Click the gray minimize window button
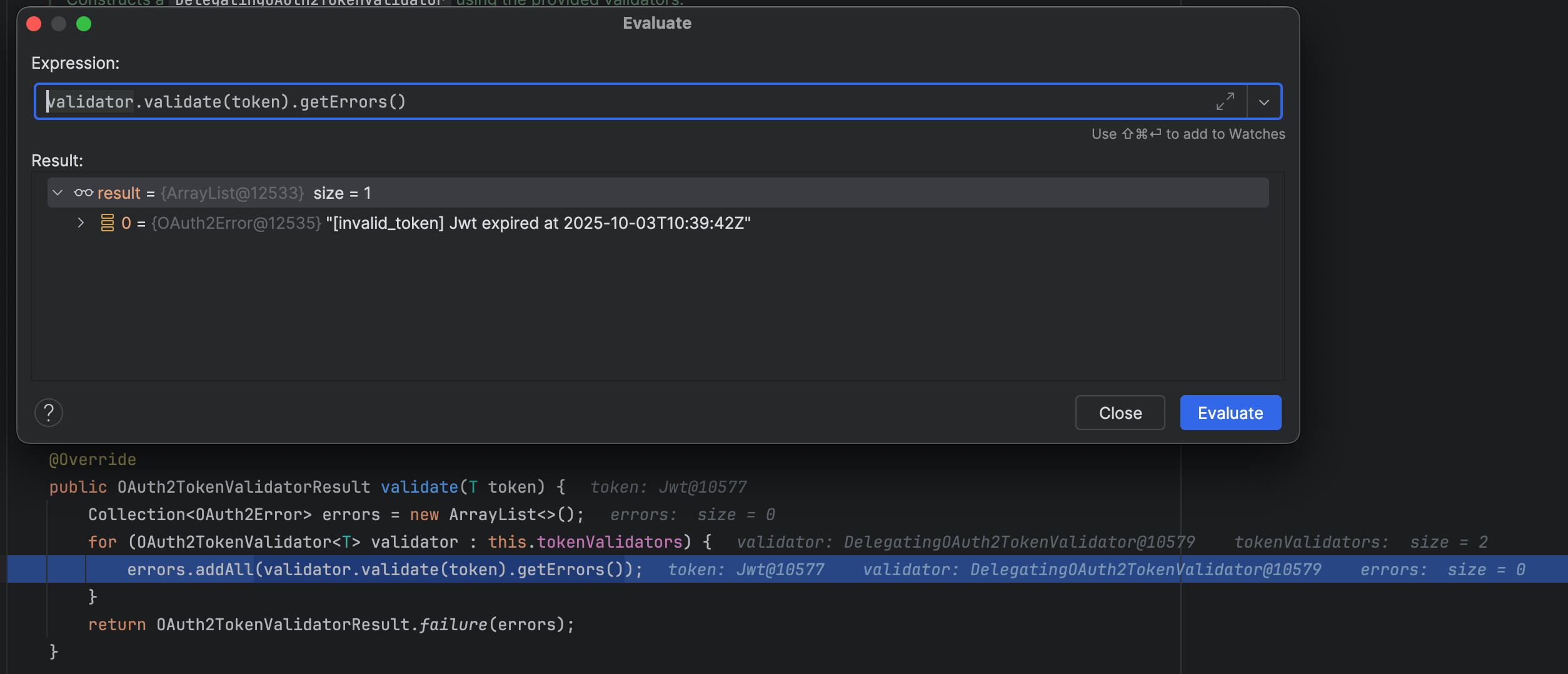This screenshot has width=1568, height=674. coord(59,24)
